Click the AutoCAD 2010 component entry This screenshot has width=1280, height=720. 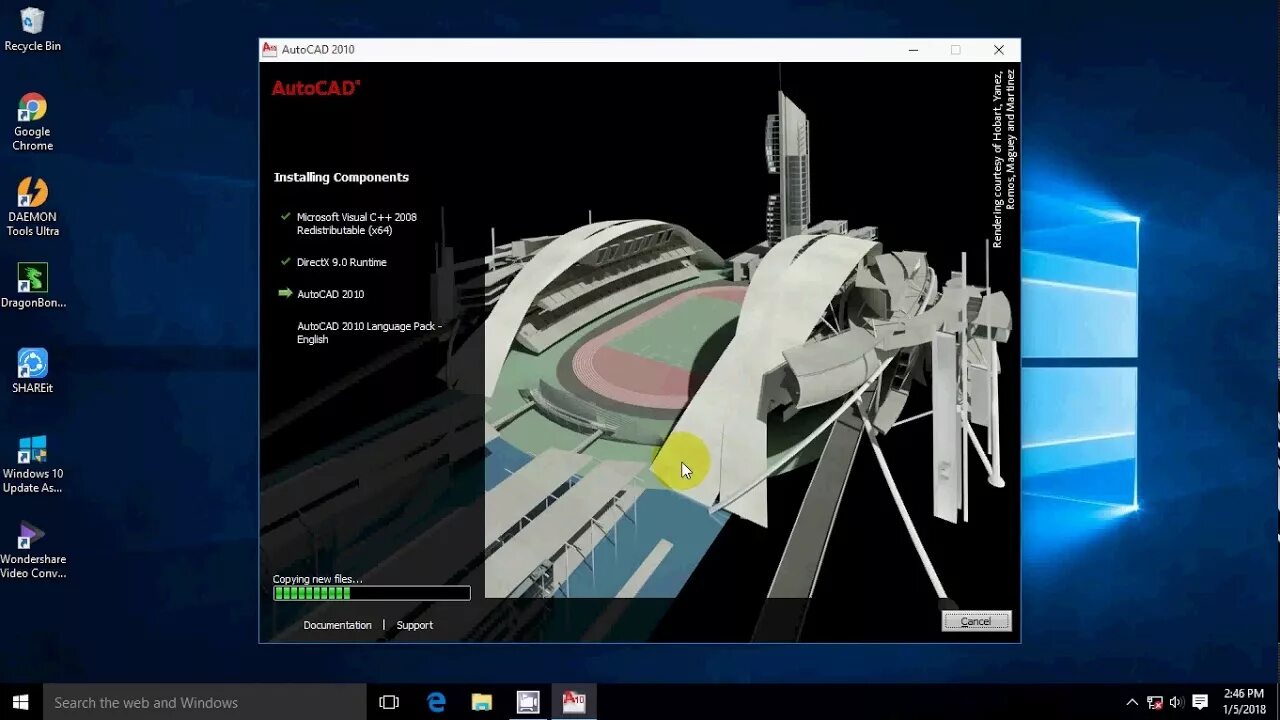pyautogui.click(x=330, y=294)
